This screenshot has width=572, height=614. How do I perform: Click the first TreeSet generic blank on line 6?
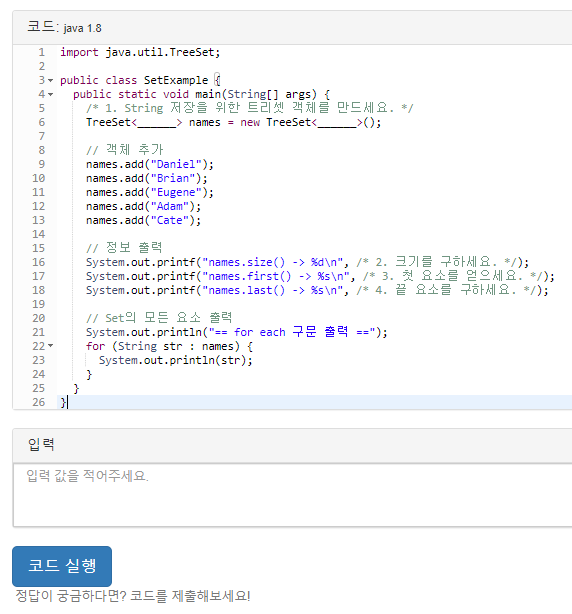[x=157, y=123]
